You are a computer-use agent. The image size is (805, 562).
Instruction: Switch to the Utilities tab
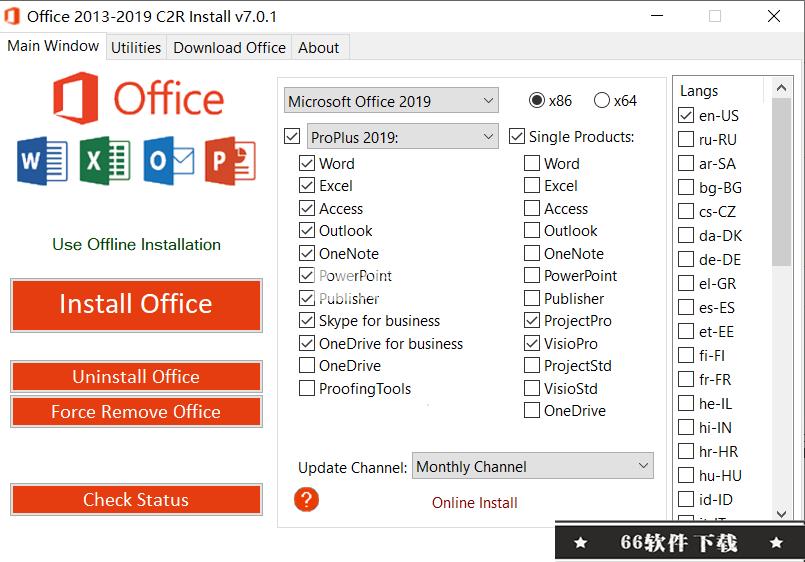point(136,48)
